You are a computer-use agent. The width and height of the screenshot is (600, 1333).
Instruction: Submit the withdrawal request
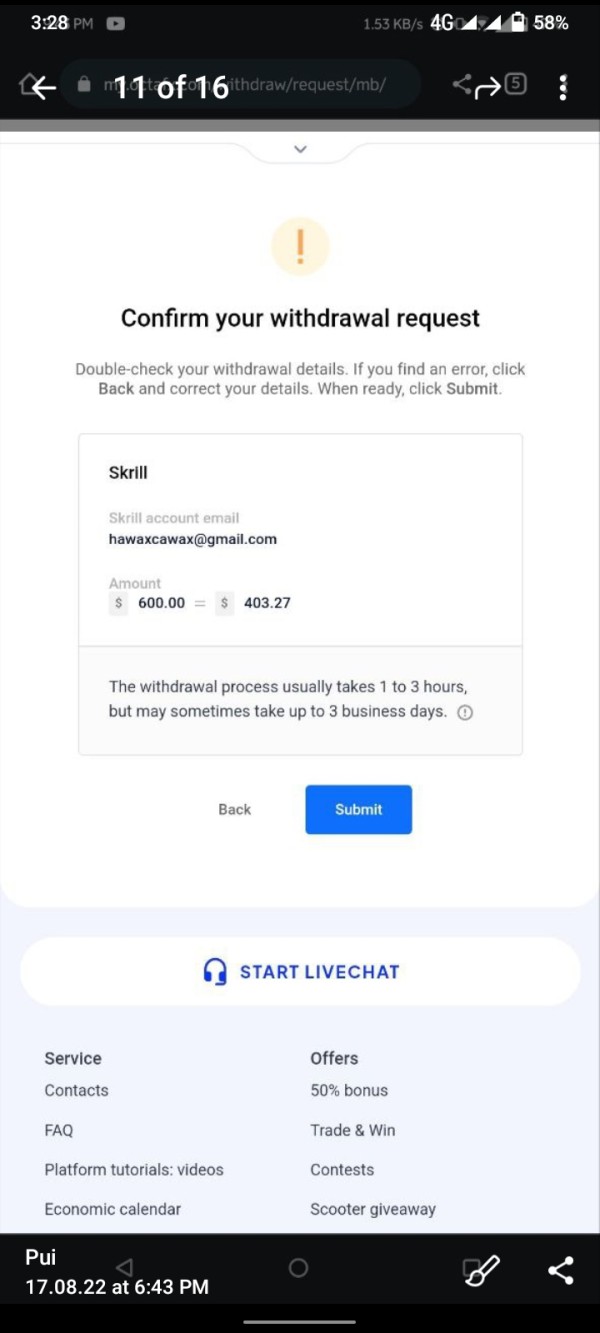click(359, 809)
